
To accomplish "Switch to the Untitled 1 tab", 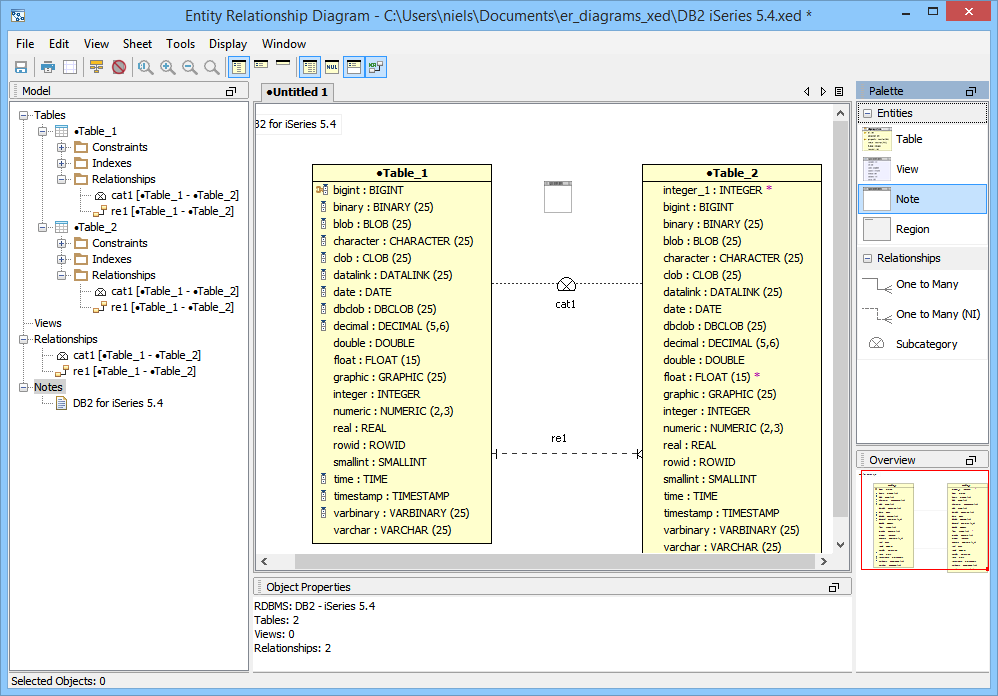I will (298, 92).
